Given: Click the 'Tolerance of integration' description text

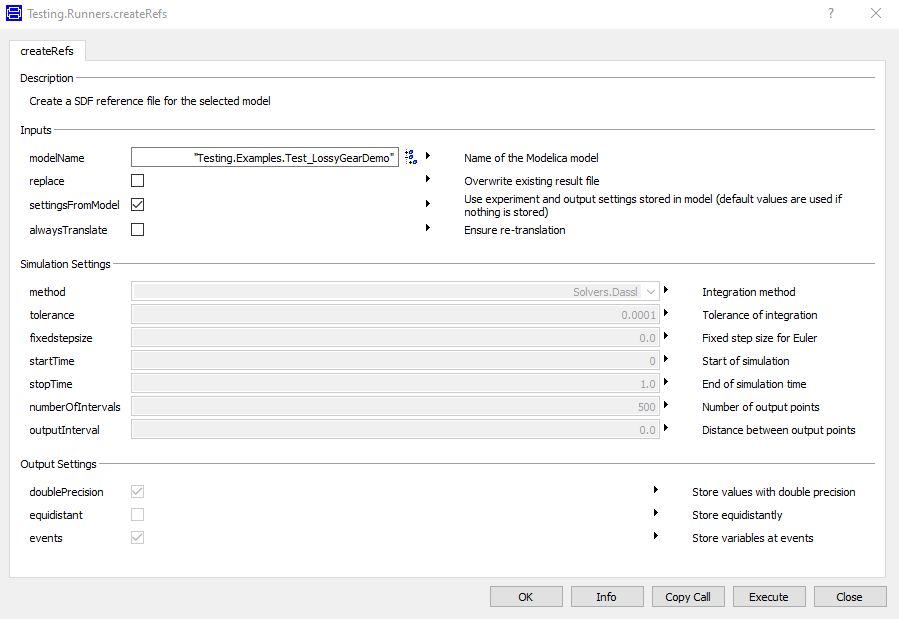Looking at the screenshot, I should [760, 315].
